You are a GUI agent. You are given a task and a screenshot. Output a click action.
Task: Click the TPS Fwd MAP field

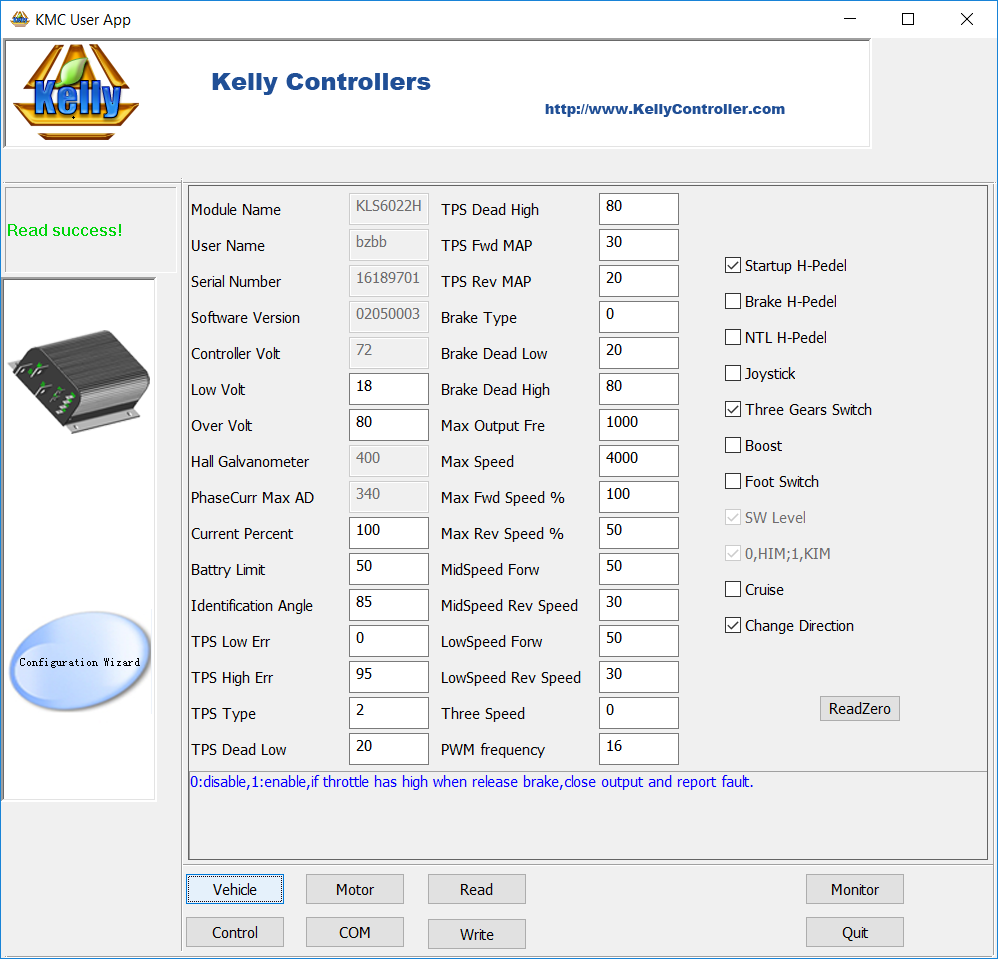(x=639, y=245)
